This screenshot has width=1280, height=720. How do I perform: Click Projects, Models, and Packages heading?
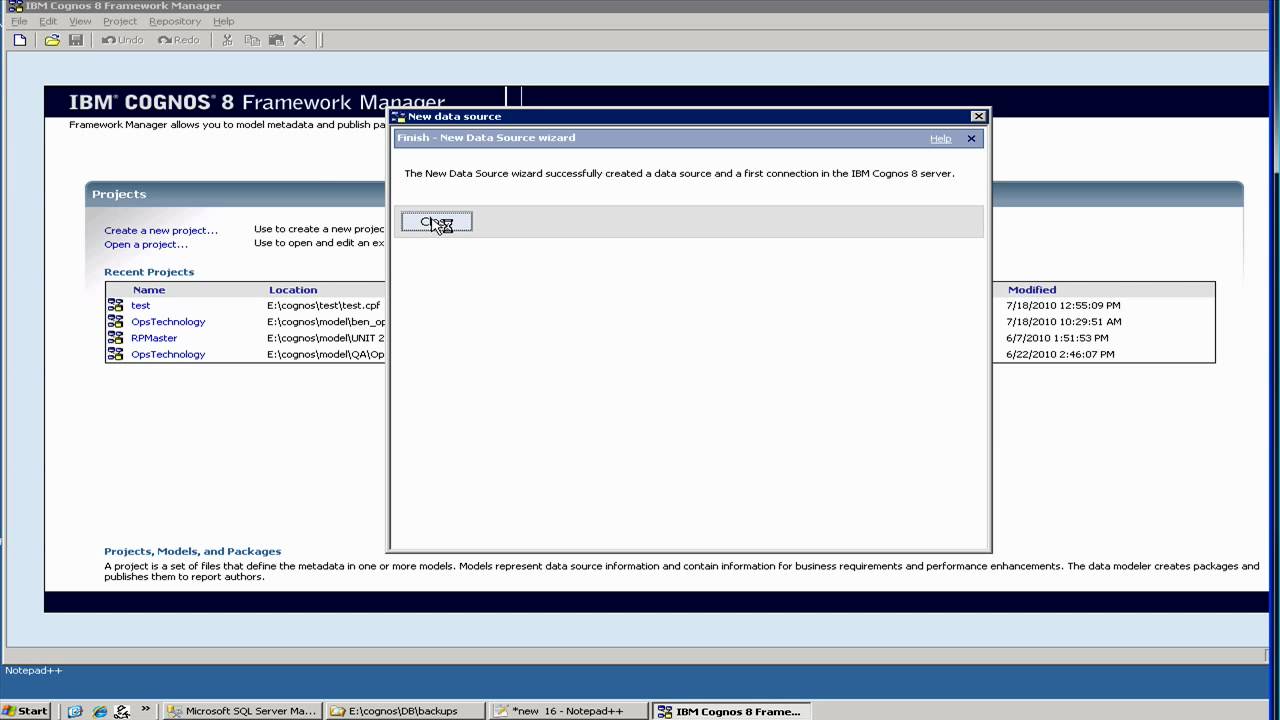click(x=193, y=551)
